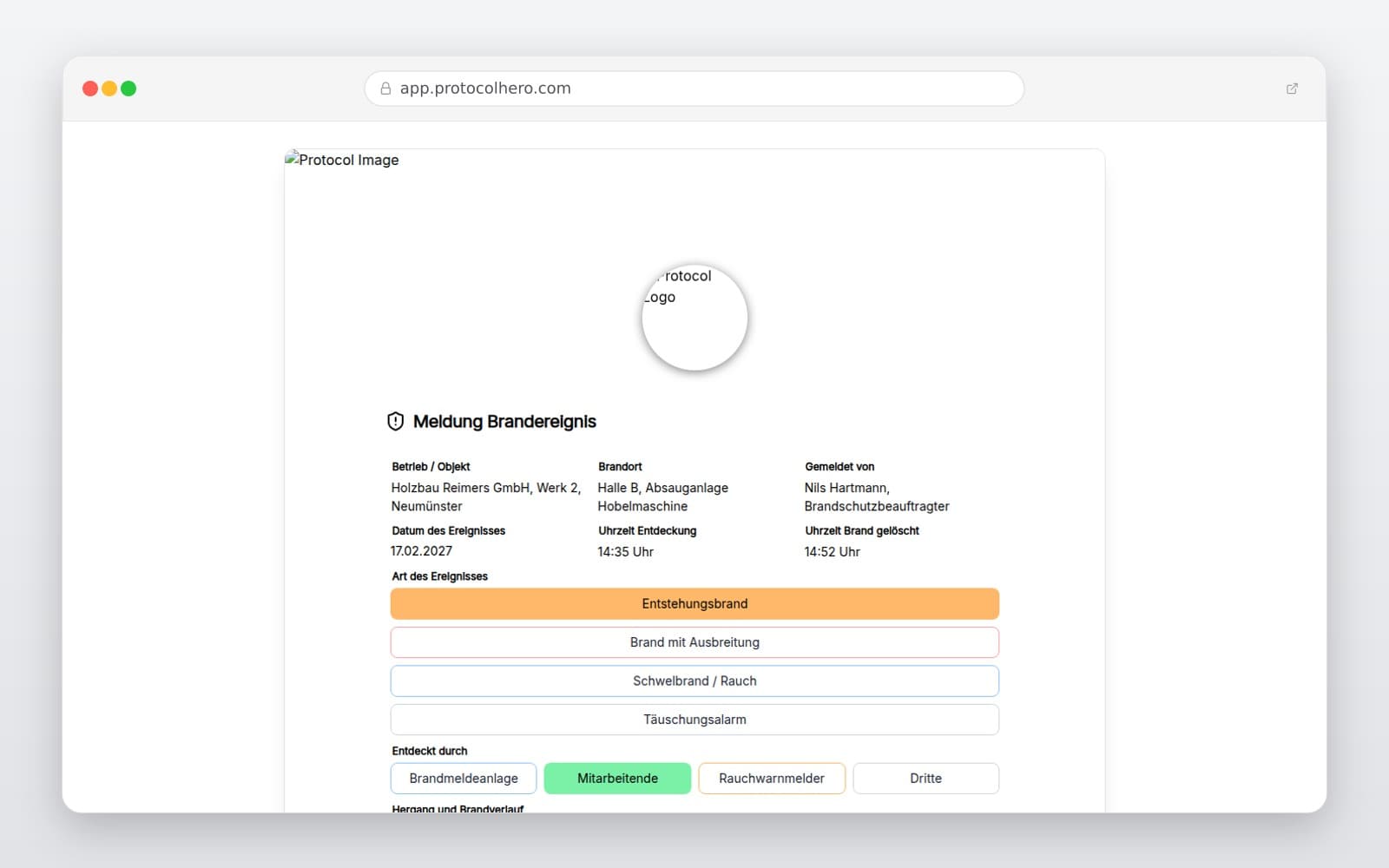Select the Entstehungsbrand event type
Viewport: 1389px width, 868px height.
(694, 604)
